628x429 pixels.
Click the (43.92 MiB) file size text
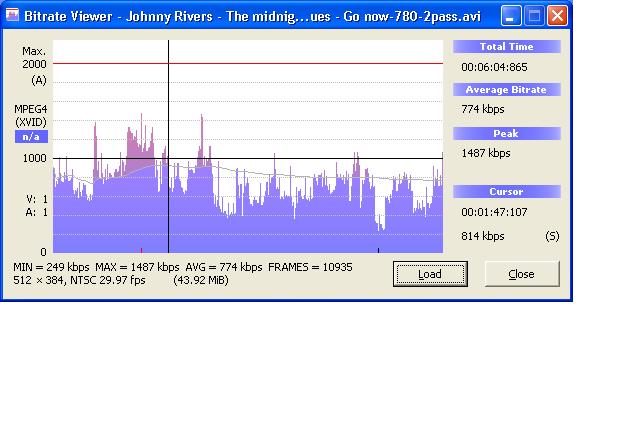coord(201,280)
